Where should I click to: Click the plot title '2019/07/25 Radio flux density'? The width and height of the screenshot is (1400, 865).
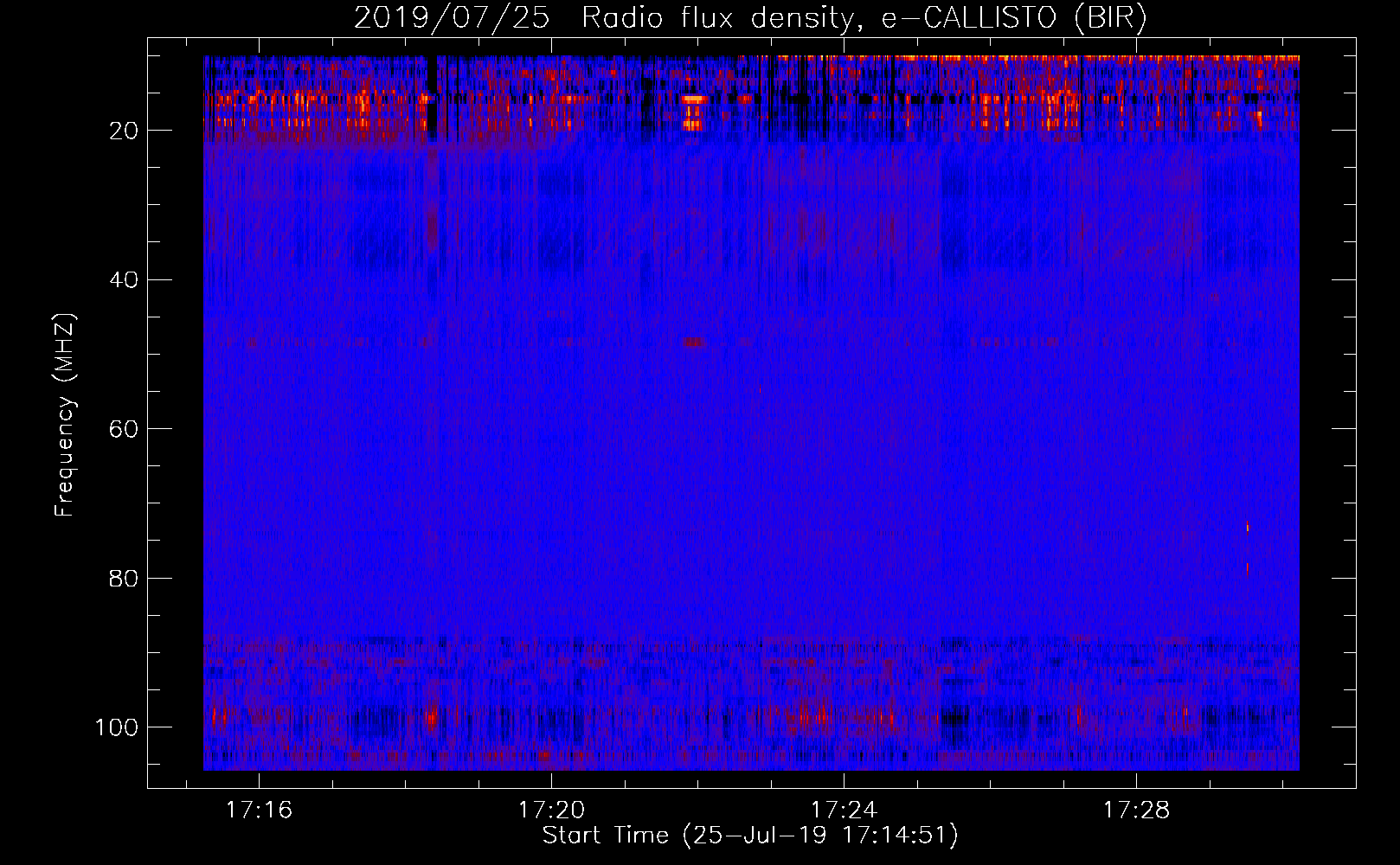point(749,18)
